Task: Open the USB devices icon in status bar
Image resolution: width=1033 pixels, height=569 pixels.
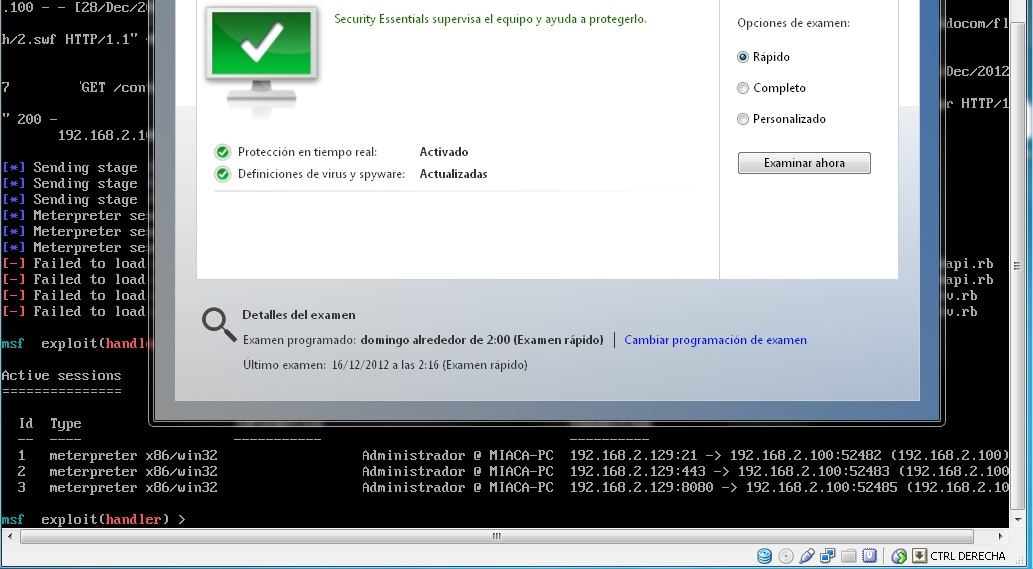Action: [x=807, y=556]
